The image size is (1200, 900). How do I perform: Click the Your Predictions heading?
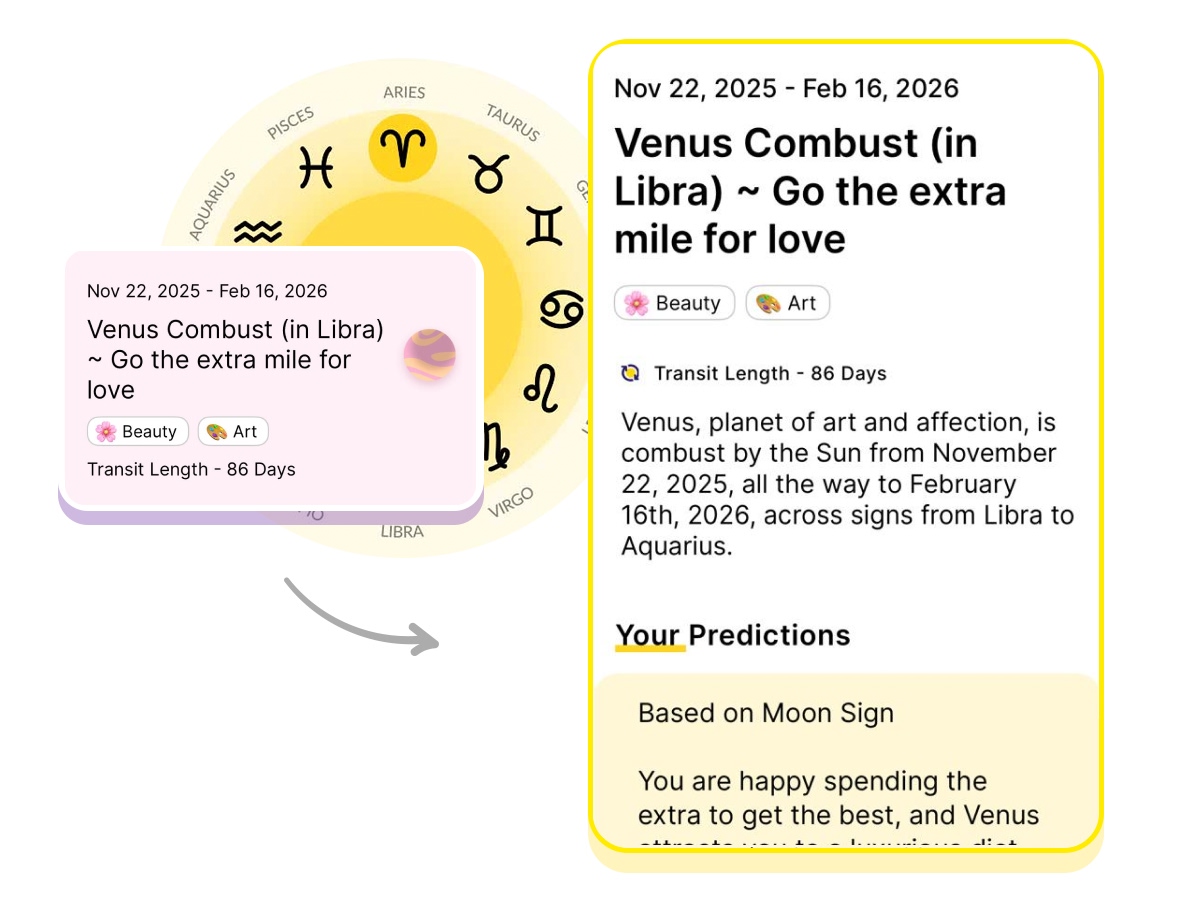coord(733,635)
